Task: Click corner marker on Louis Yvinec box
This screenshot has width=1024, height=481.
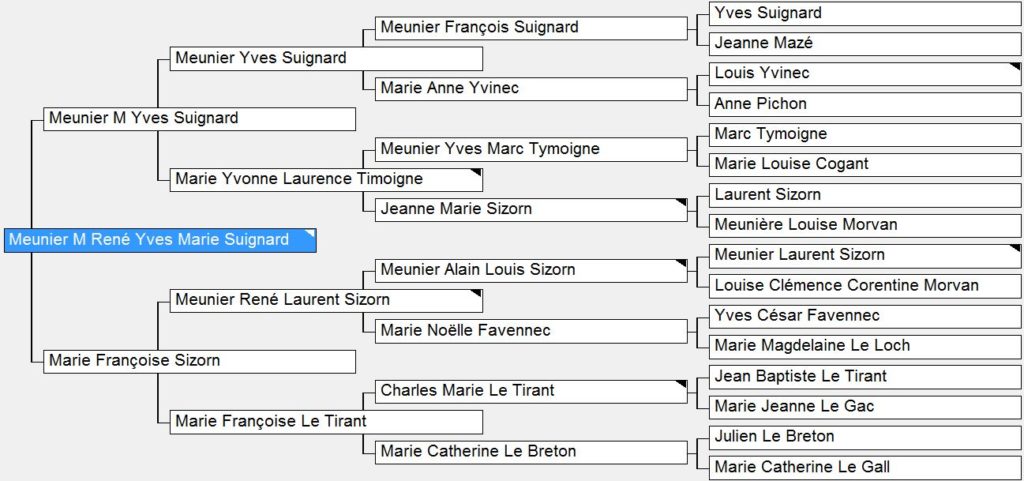Action: click(x=1016, y=67)
